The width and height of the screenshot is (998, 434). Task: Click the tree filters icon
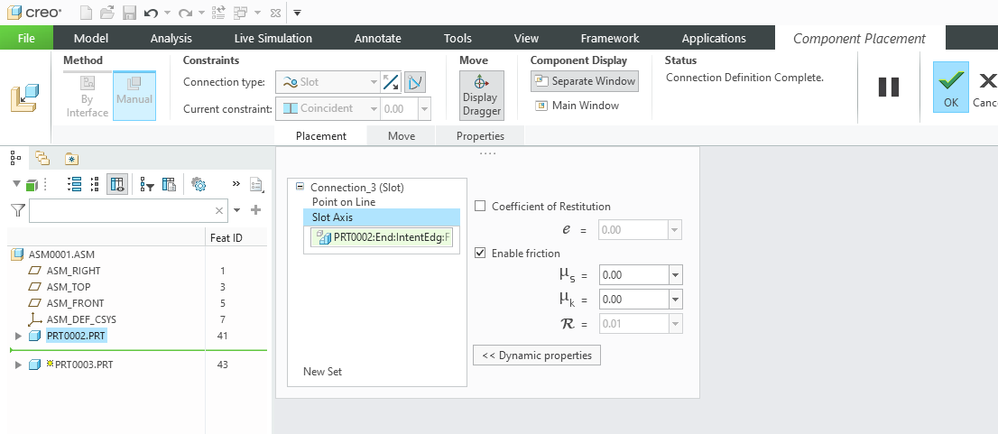pyautogui.click(x=147, y=185)
